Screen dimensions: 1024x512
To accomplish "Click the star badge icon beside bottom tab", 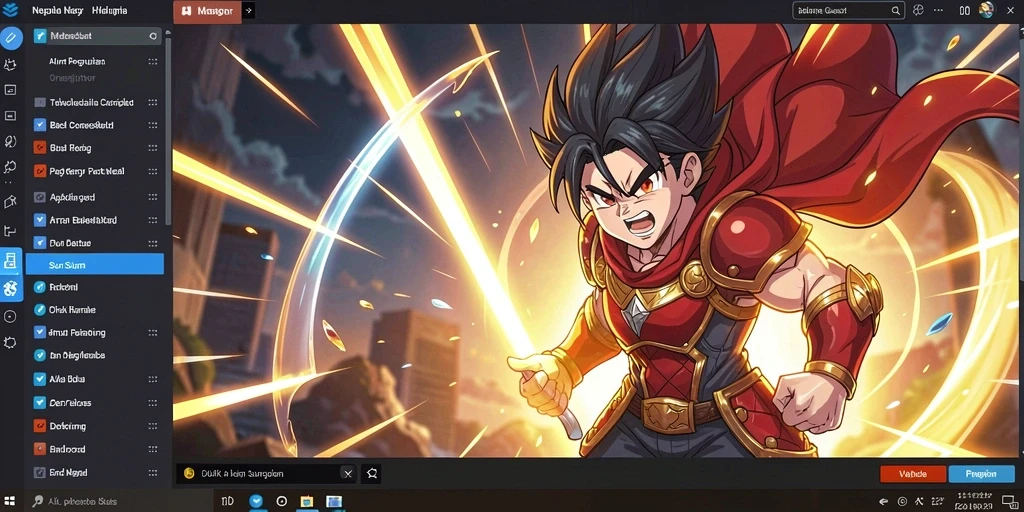I will point(372,473).
